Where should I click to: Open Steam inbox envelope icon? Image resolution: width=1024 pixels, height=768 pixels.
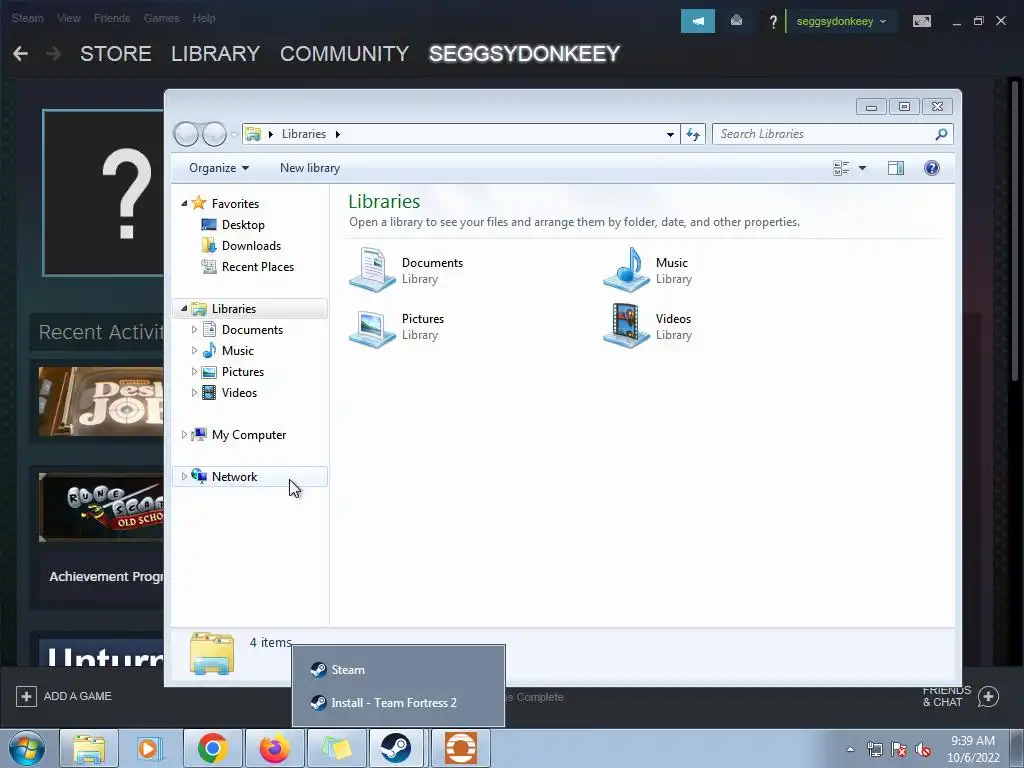pyautogui.click(x=737, y=21)
